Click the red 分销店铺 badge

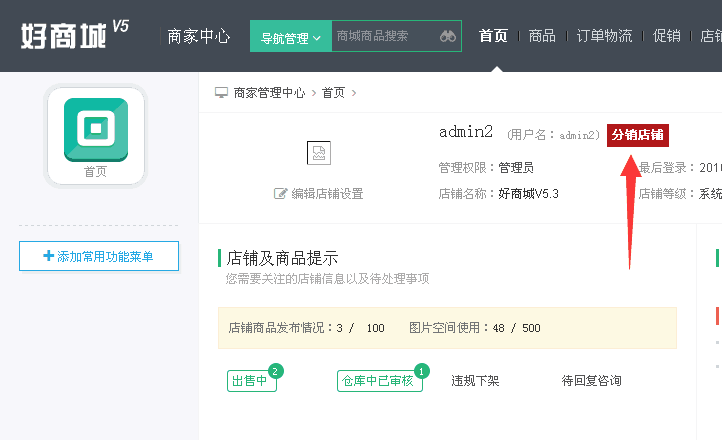[638, 135]
